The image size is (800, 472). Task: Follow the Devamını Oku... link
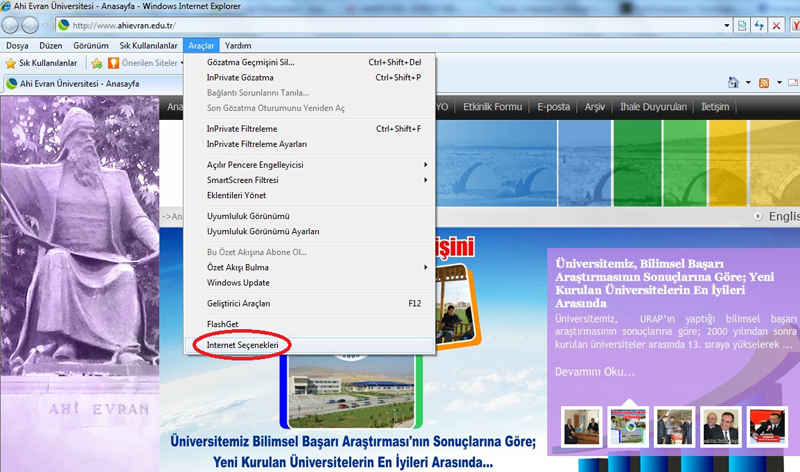pos(595,371)
